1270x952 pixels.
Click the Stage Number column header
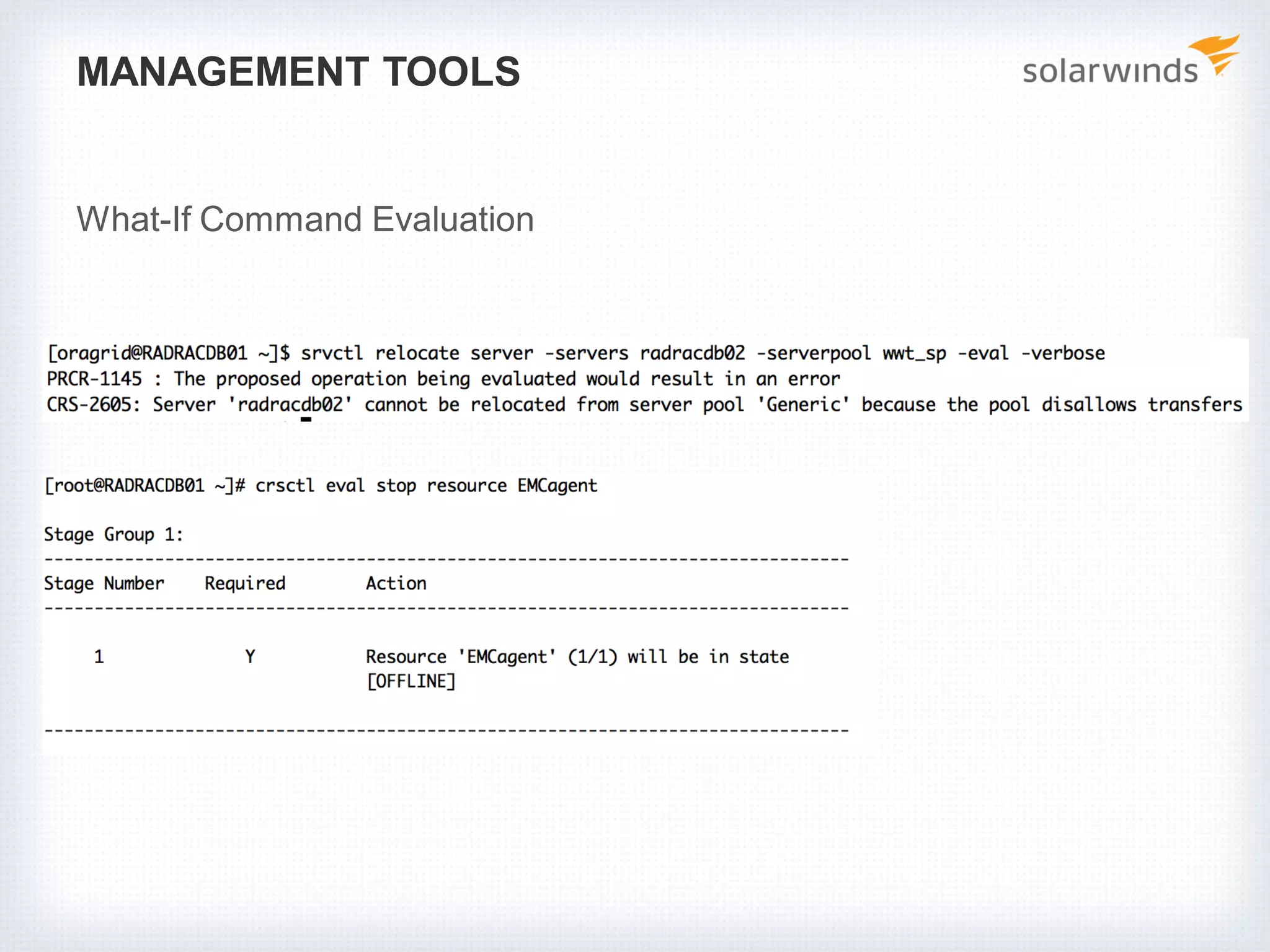coord(104,583)
